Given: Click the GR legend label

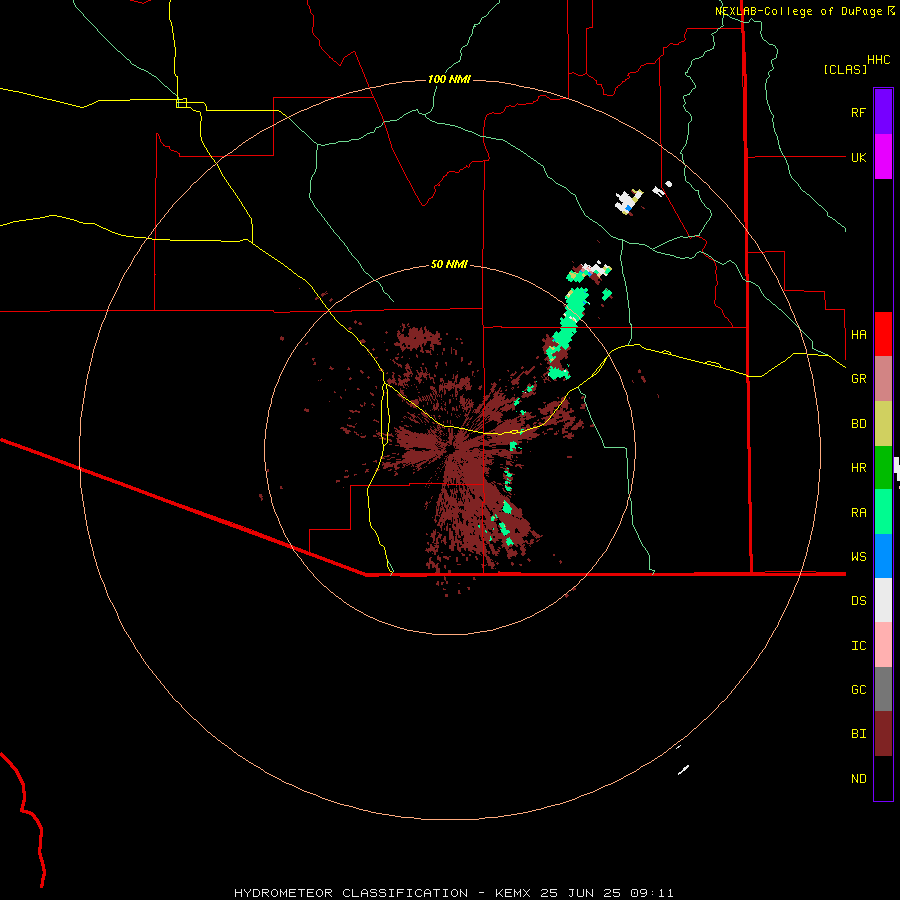Looking at the screenshot, I should tap(858, 379).
